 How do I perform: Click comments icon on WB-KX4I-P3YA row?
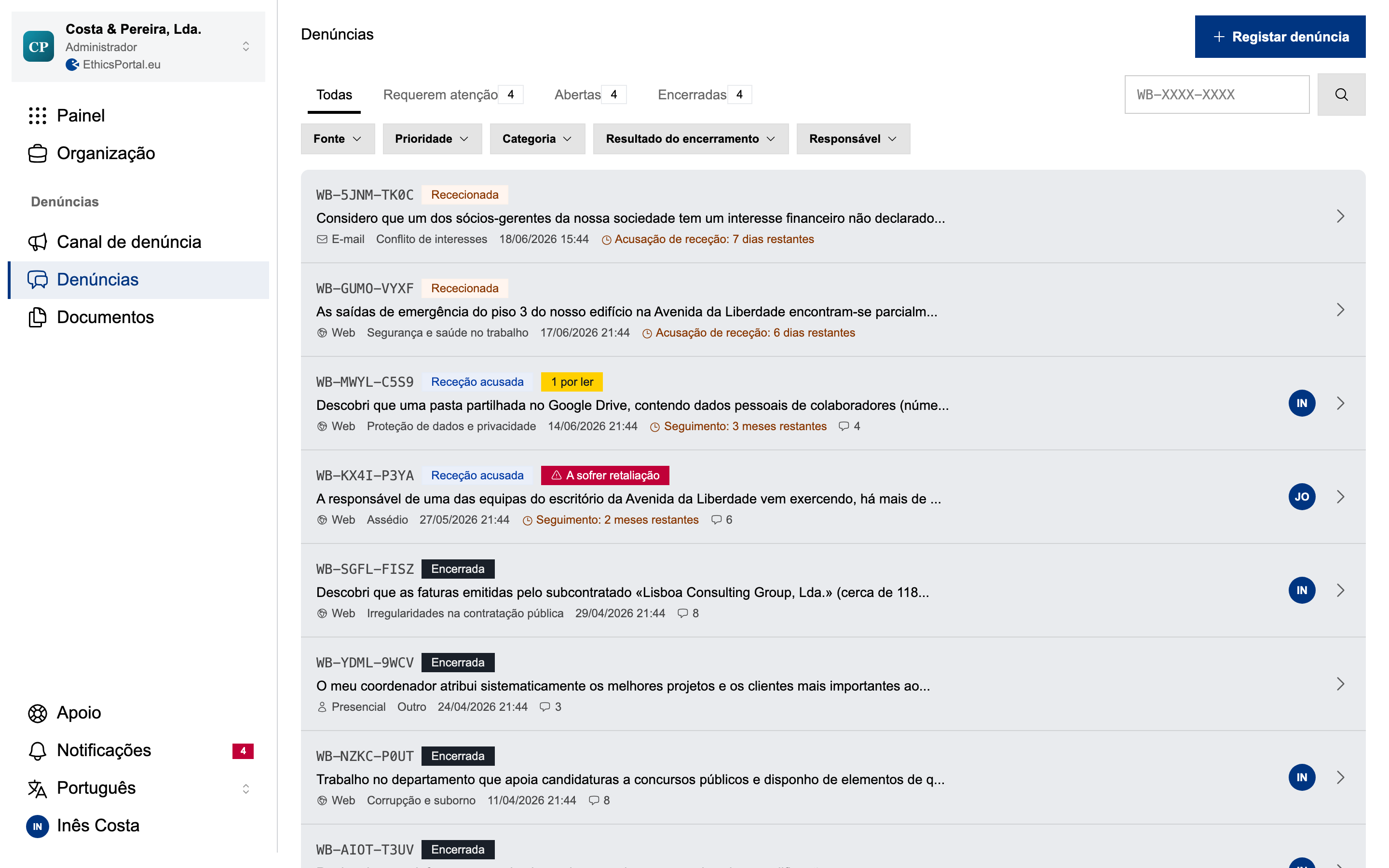pyautogui.click(x=716, y=519)
